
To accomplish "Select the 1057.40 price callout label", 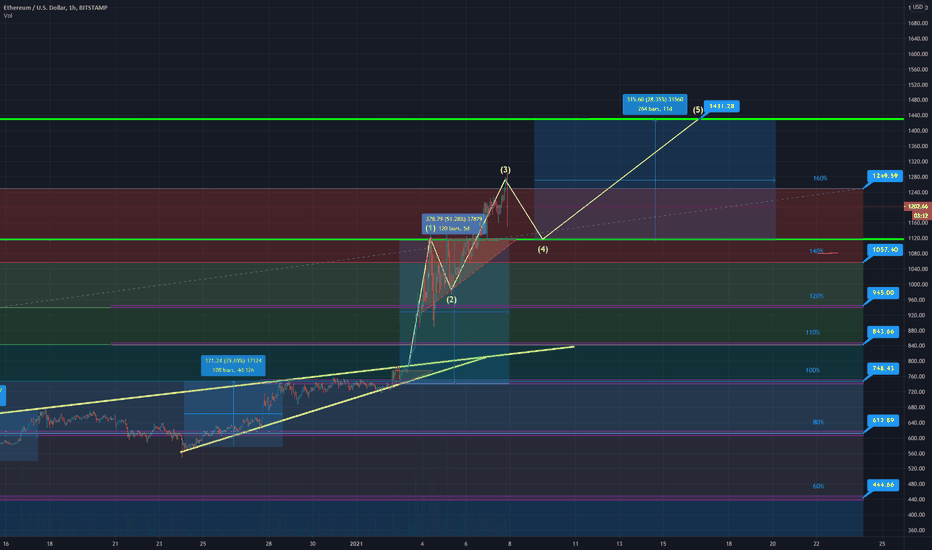I will 885,250.
